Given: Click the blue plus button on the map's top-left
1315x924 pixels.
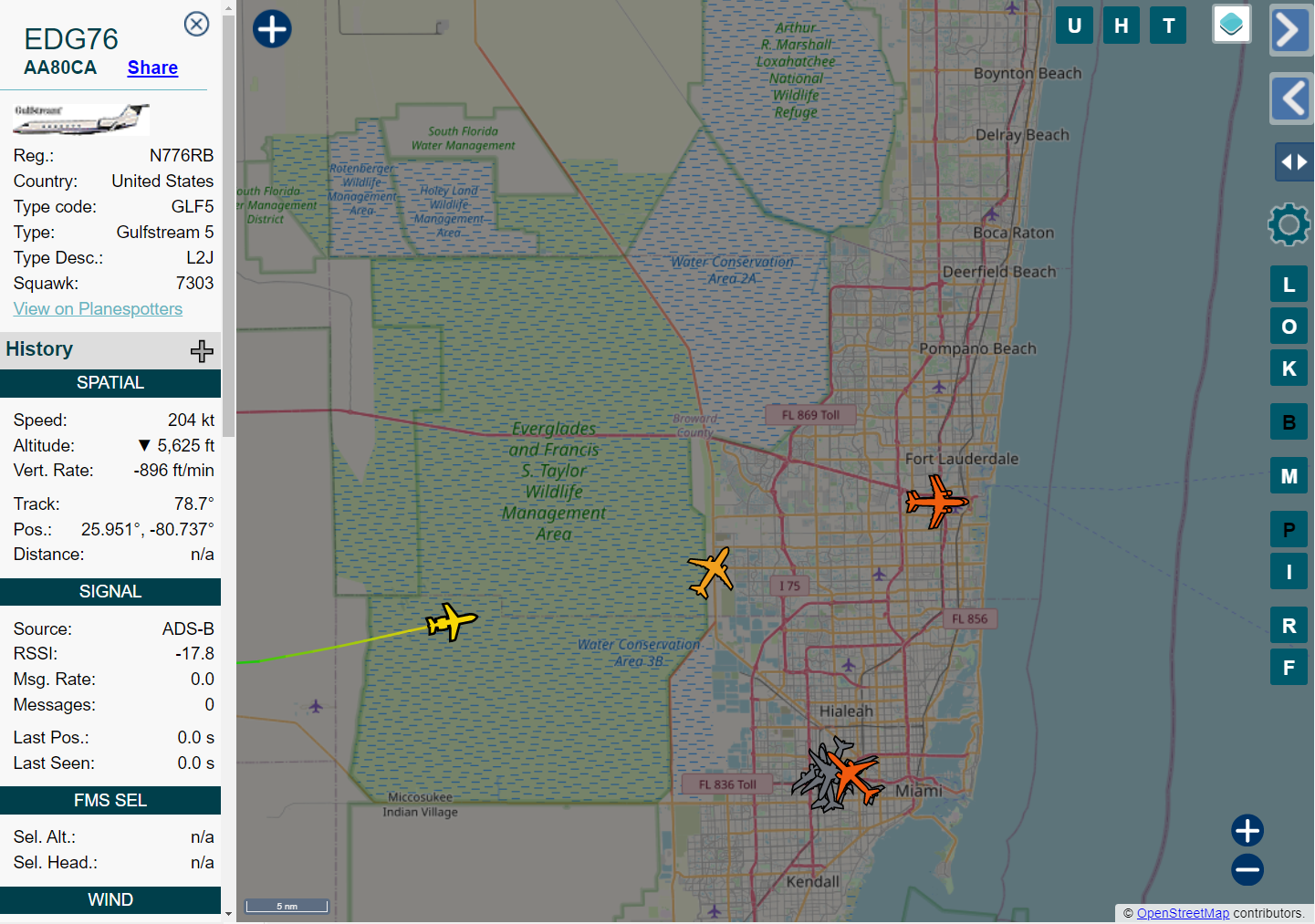Looking at the screenshot, I should [x=272, y=29].
